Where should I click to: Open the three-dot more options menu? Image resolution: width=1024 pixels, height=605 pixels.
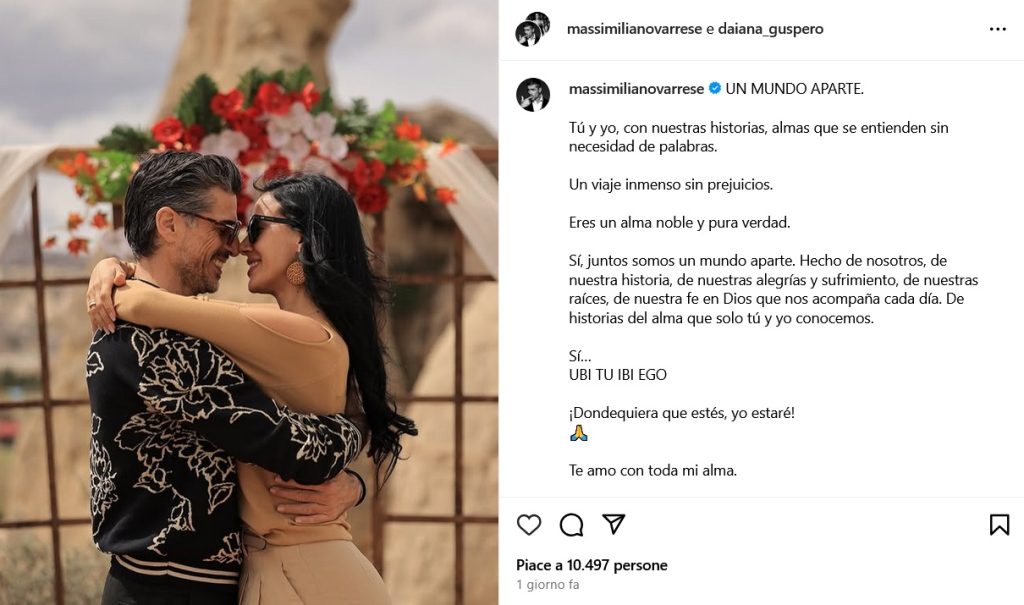tap(997, 29)
